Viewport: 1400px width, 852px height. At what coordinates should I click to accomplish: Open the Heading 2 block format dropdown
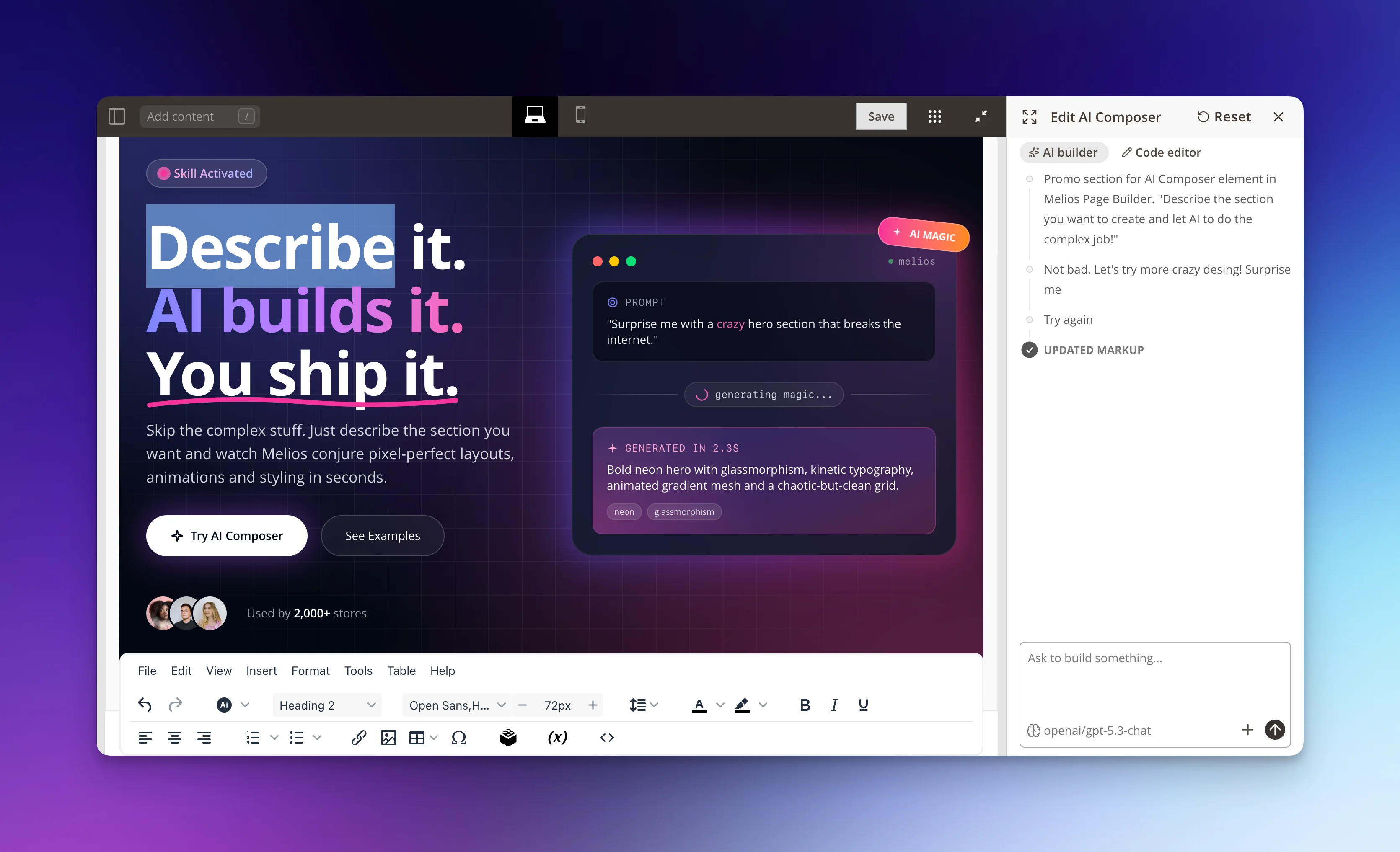[327, 705]
